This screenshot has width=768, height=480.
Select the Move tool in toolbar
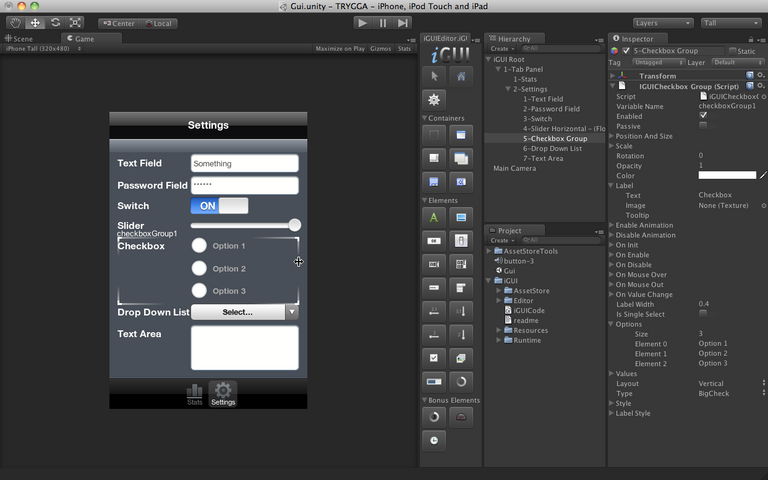click(35, 22)
